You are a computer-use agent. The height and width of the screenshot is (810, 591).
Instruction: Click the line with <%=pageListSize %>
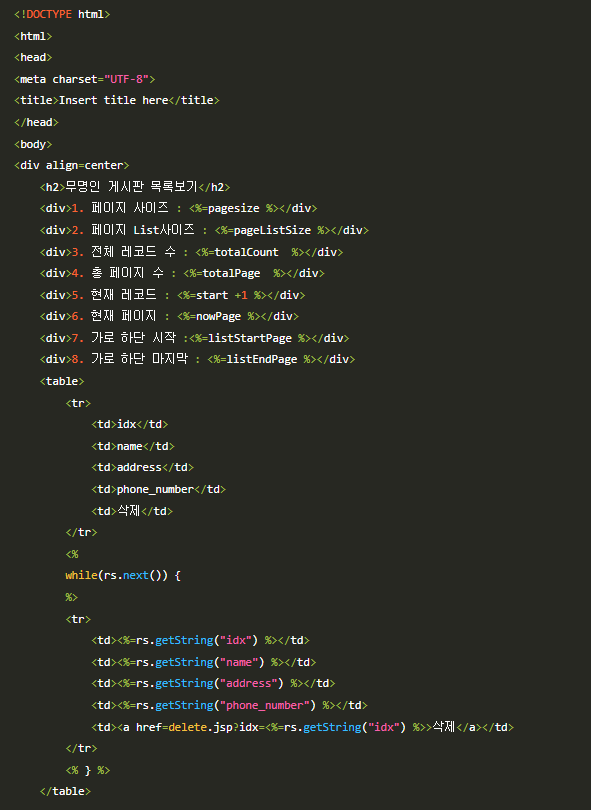coord(204,230)
